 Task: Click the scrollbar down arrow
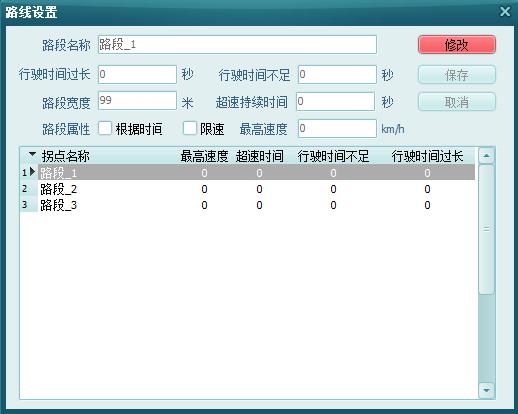487,390
